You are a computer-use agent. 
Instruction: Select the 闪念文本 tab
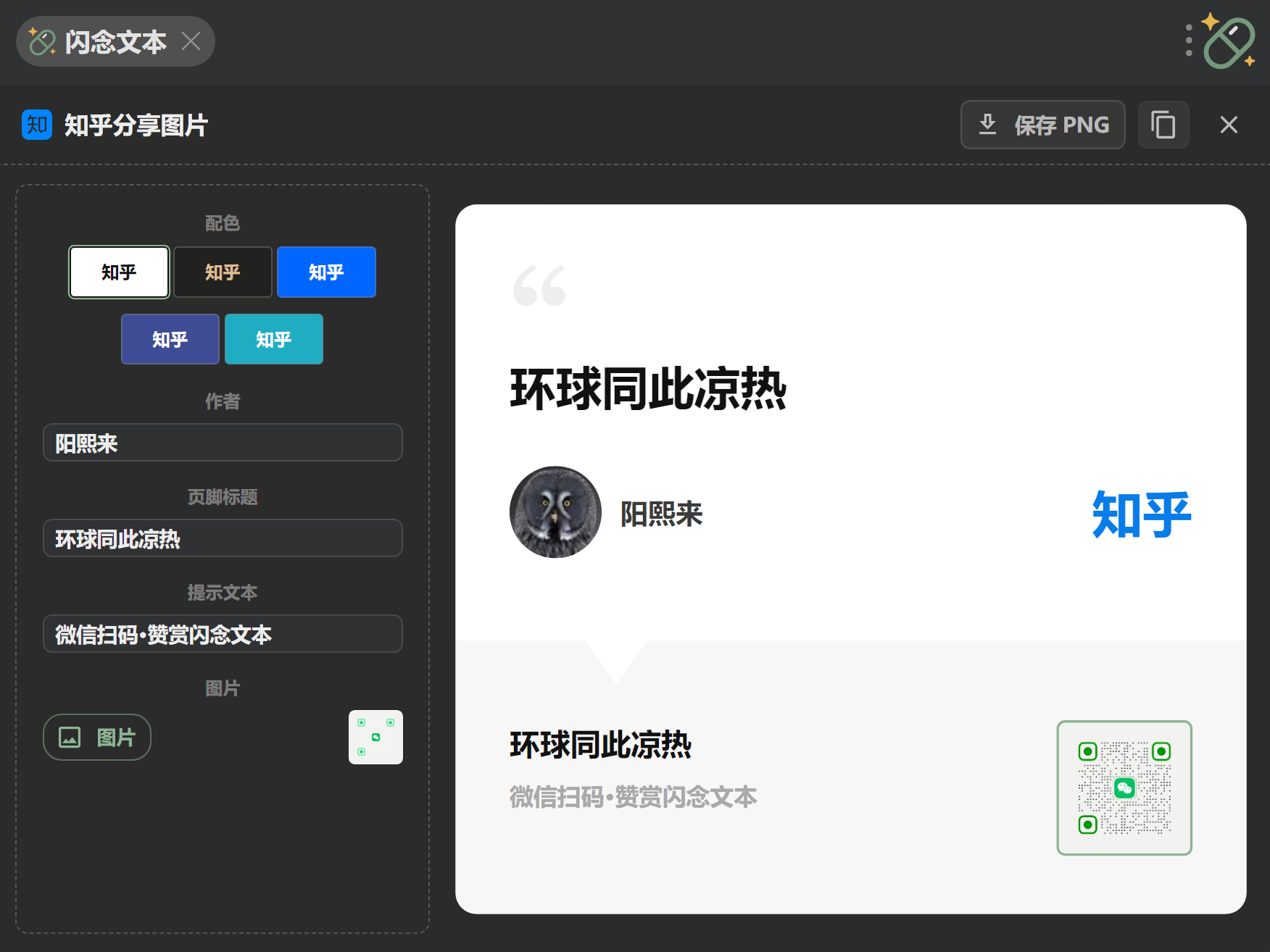coord(115,41)
